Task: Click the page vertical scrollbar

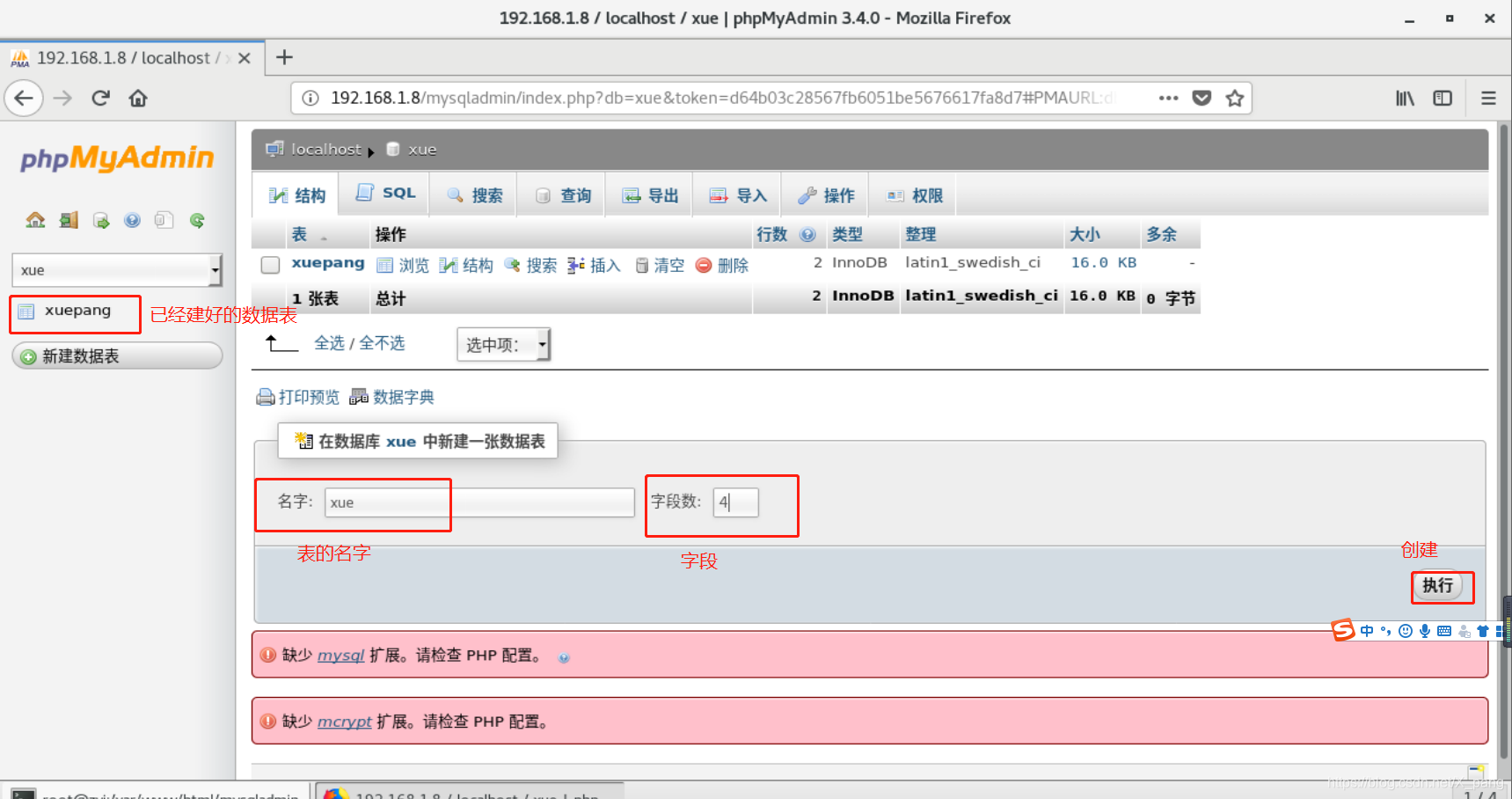Action: (1504, 440)
